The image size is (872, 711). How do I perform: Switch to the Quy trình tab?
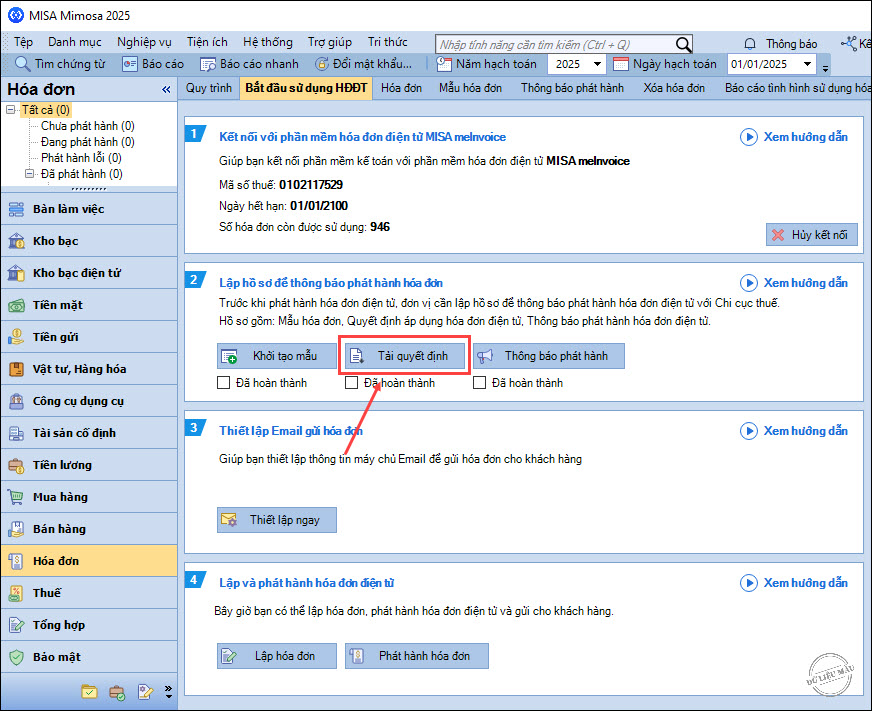tap(209, 88)
